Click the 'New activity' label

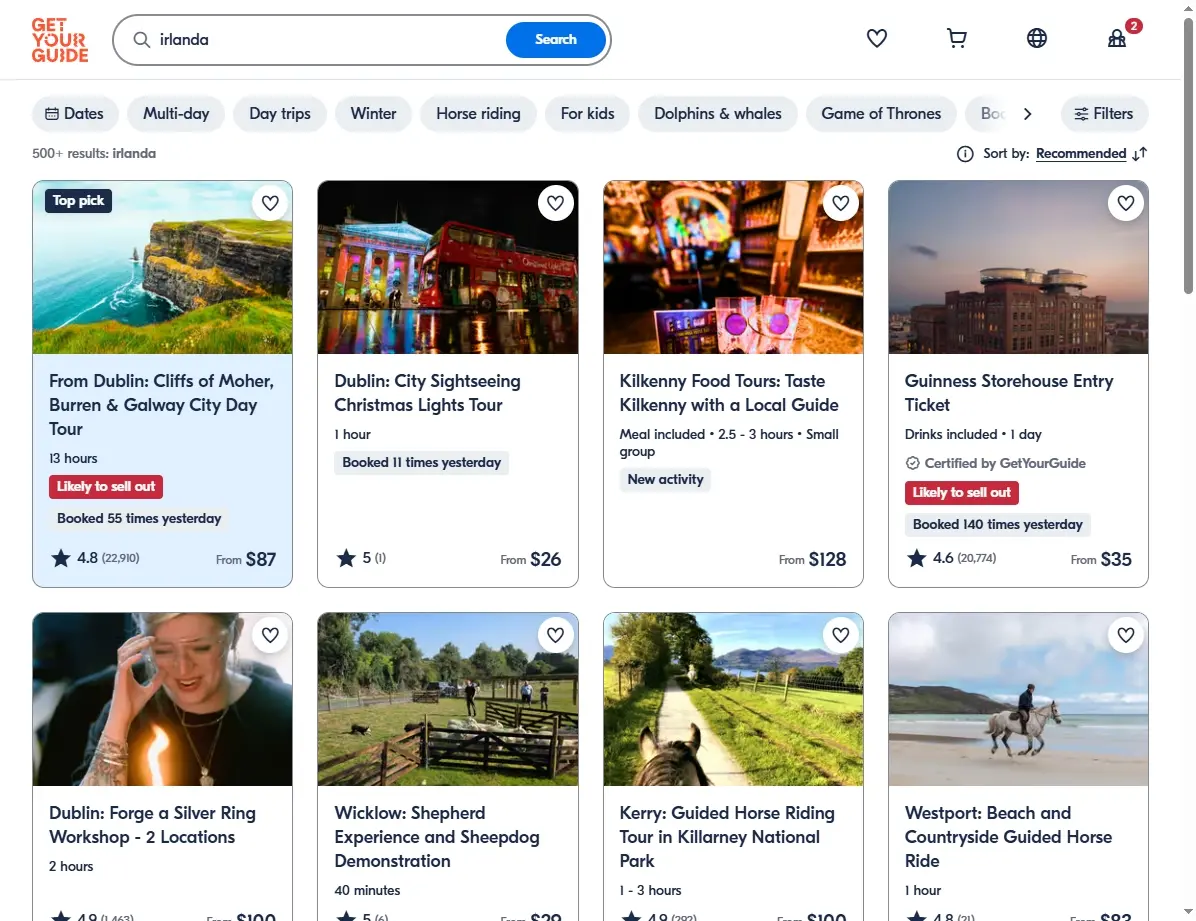[x=665, y=480]
